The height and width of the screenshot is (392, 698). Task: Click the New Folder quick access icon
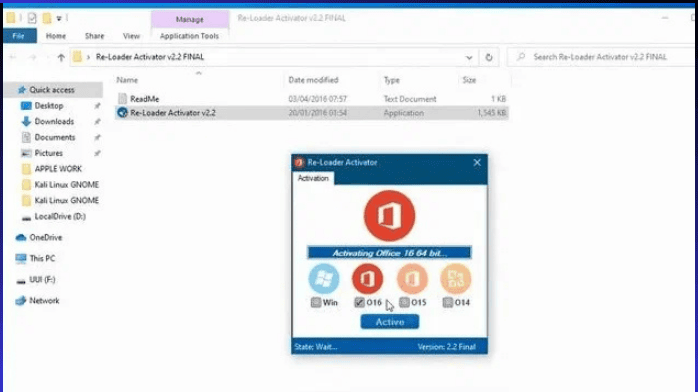click(x=47, y=18)
